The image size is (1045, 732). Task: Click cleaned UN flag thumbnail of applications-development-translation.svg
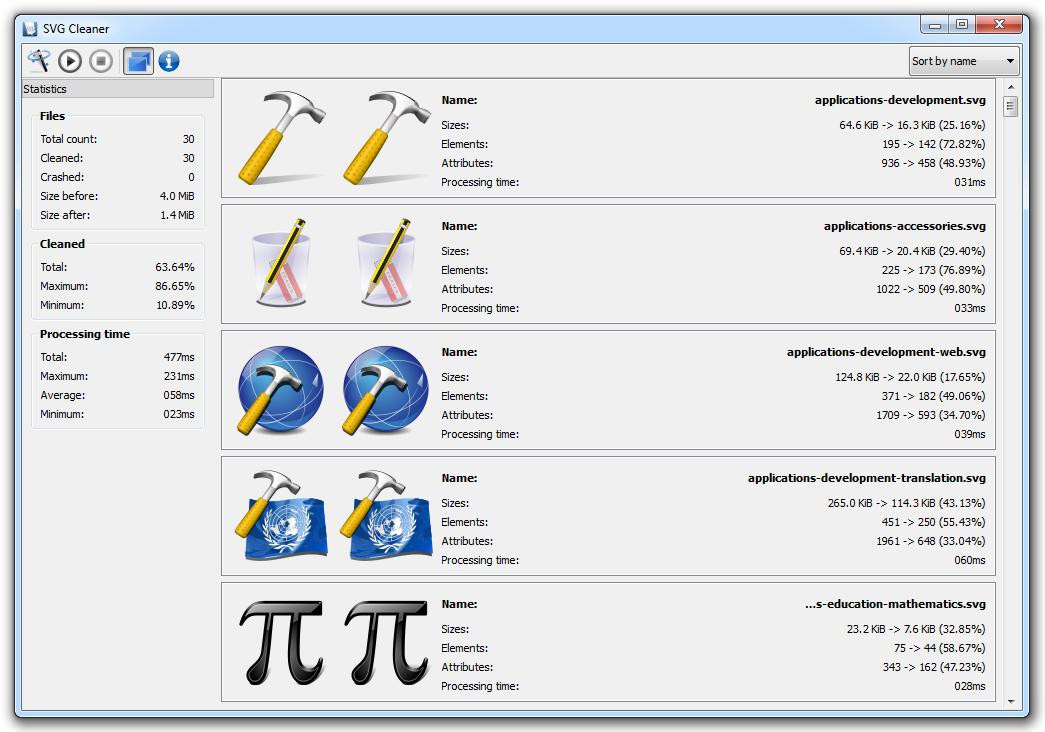click(386, 515)
